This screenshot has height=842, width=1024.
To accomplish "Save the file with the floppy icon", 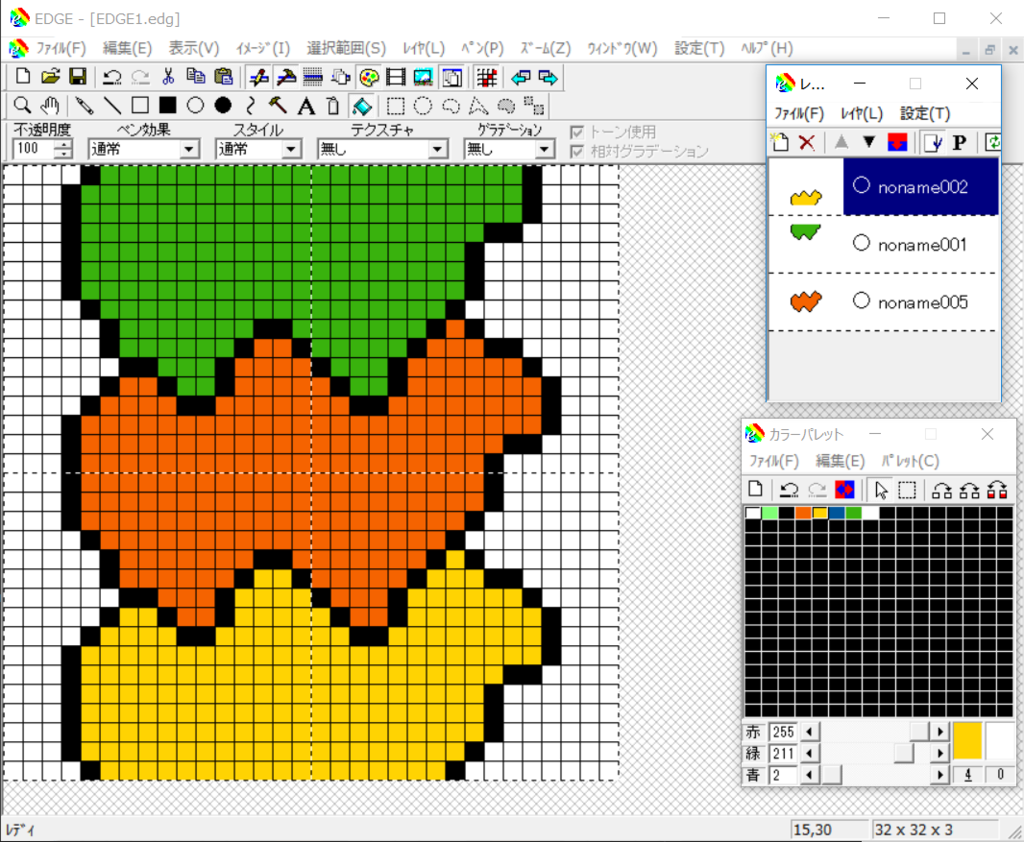I will [78, 77].
